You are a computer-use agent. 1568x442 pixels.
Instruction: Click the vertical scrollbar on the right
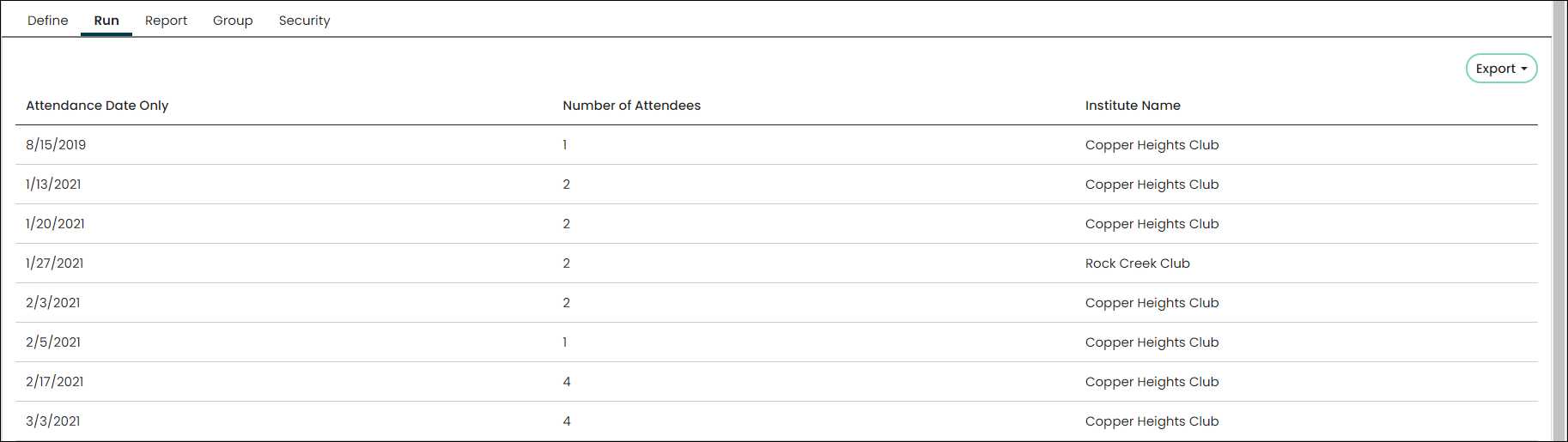coord(1559,221)
